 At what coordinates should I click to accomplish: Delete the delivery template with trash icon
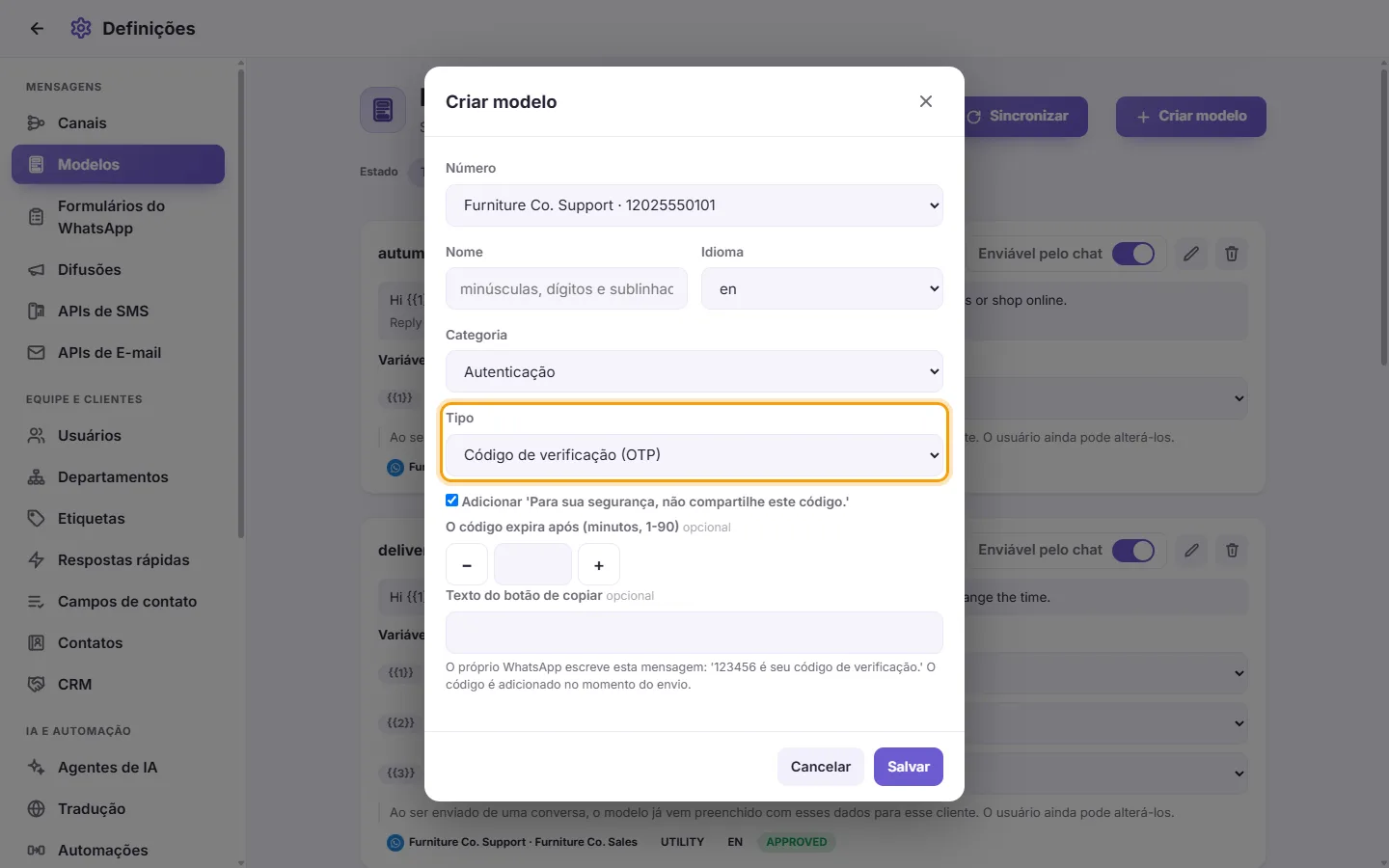coord(1232,550)
